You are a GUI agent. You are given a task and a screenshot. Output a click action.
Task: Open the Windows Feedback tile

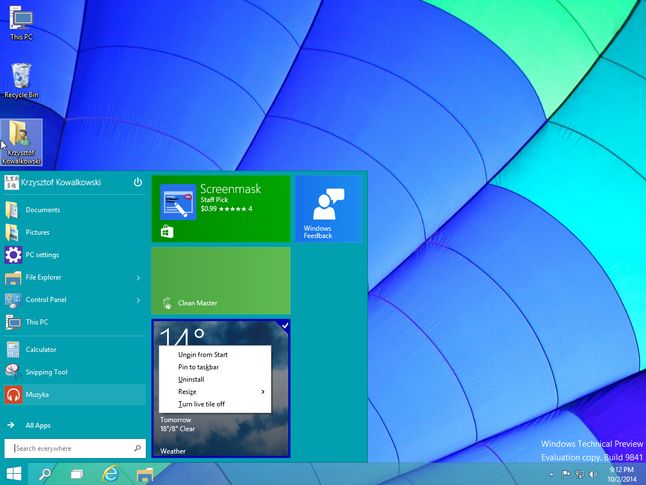[328, 209]
